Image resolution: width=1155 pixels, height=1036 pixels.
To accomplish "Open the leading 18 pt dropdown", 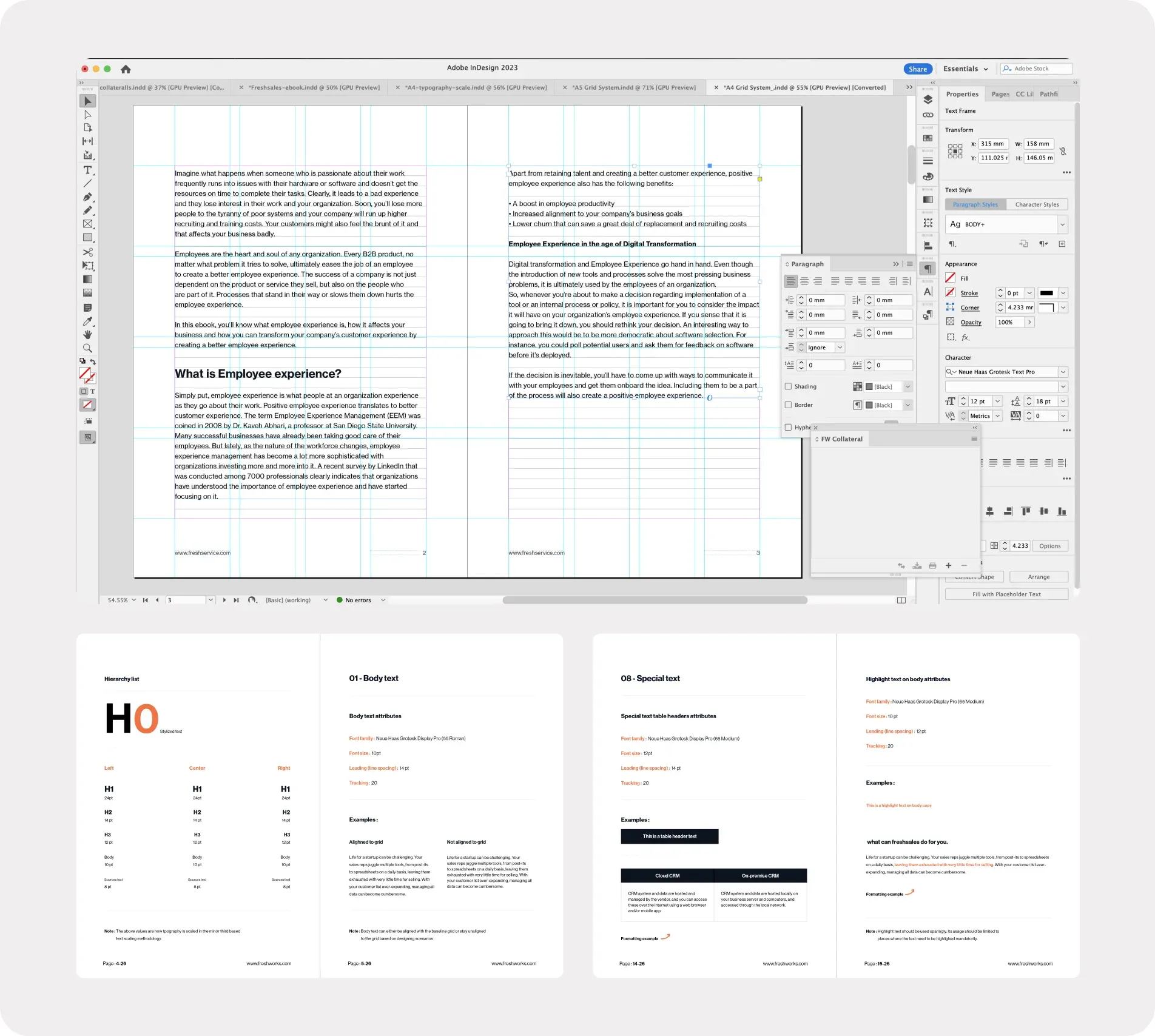I will point(1063,401).
